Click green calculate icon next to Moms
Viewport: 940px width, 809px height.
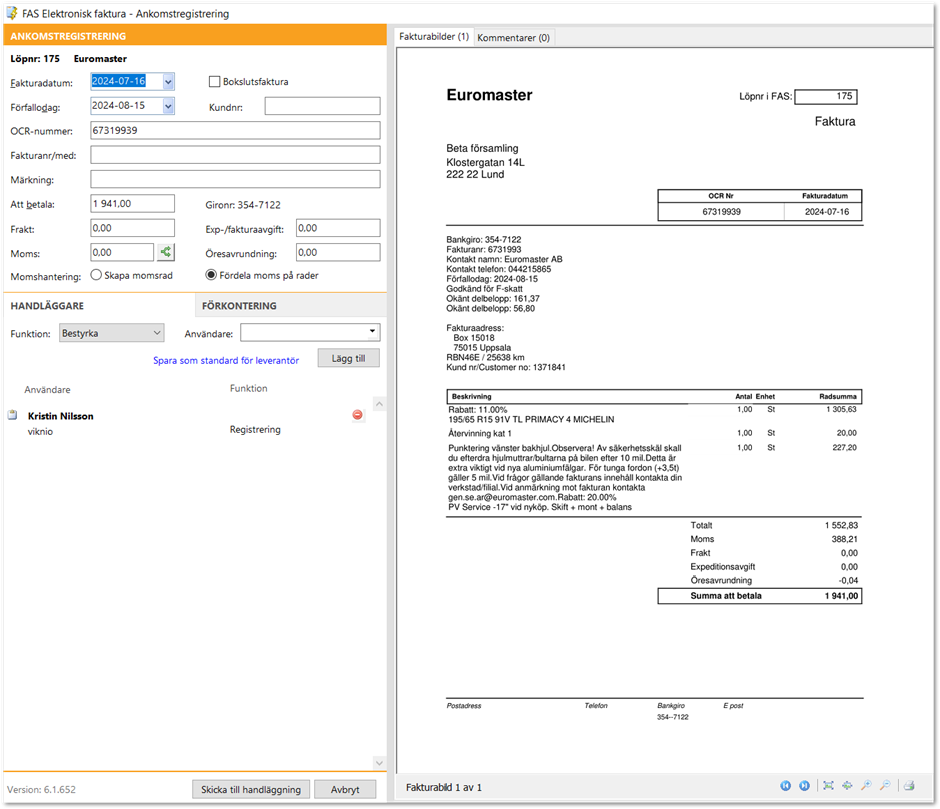pyautogui.click(x=165, y=252)
